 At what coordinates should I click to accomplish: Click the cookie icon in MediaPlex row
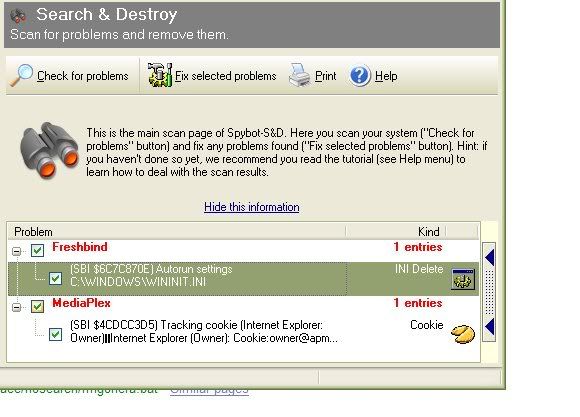[x=463, y=334]
